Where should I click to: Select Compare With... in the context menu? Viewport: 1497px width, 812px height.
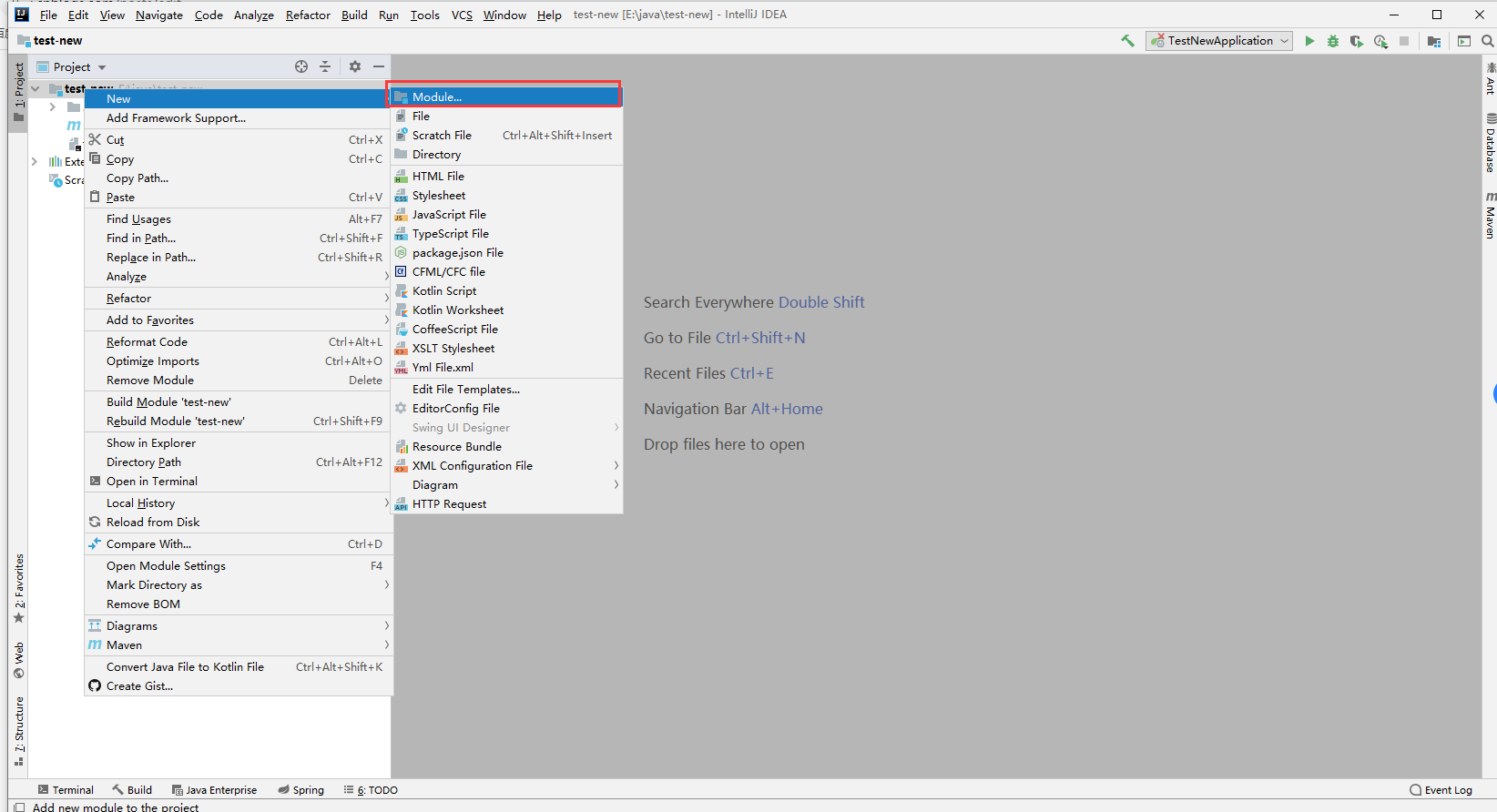point(239,544)
